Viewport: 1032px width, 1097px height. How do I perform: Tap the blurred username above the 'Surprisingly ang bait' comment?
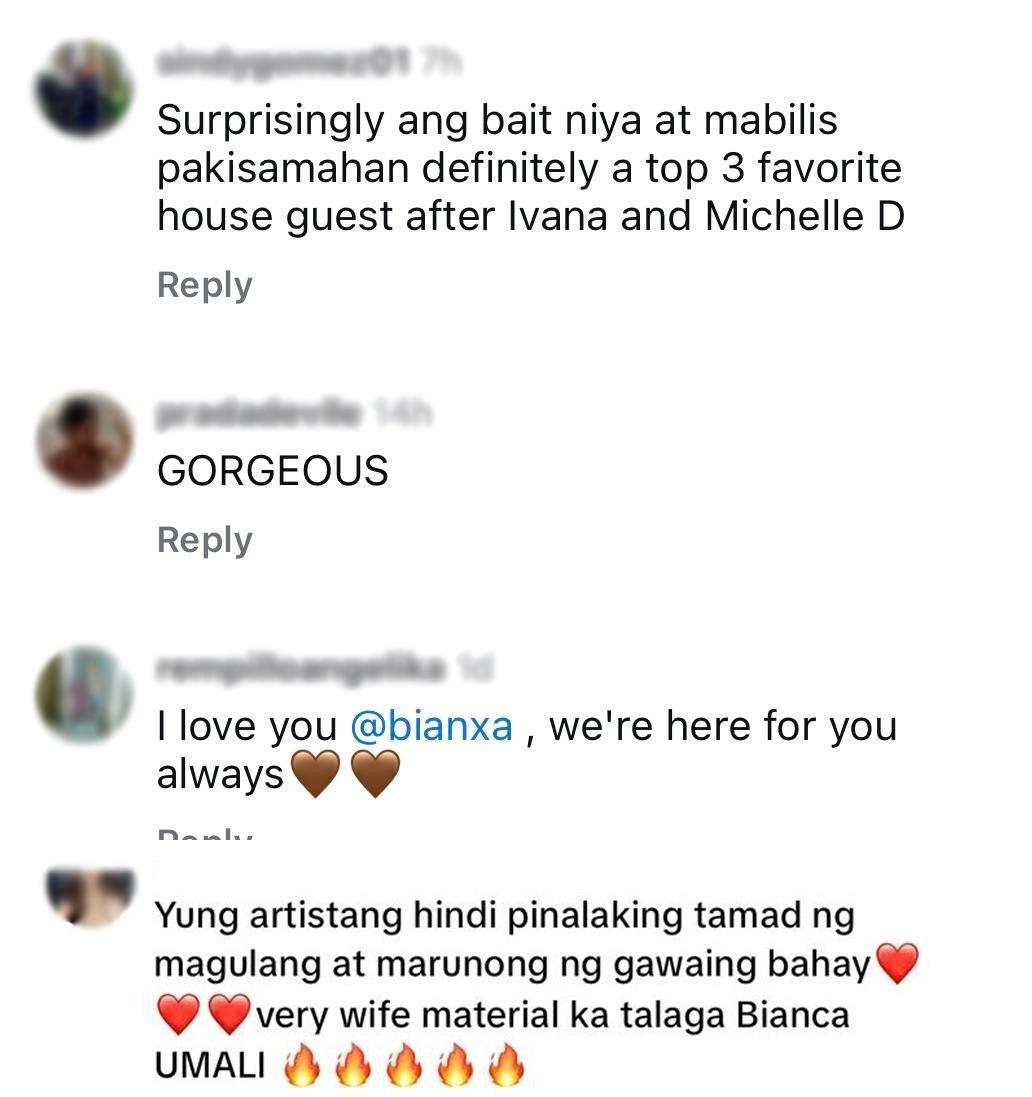282,63
